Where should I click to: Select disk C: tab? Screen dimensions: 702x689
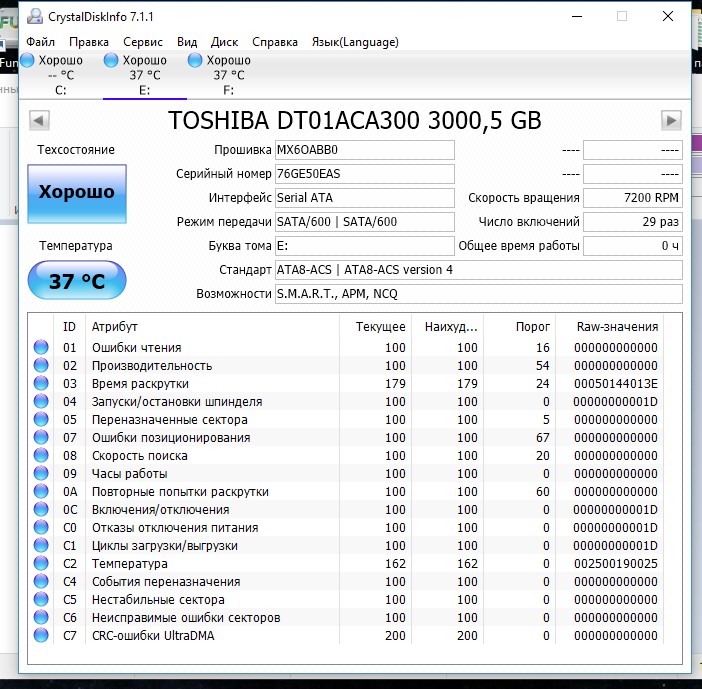(61, 75)
